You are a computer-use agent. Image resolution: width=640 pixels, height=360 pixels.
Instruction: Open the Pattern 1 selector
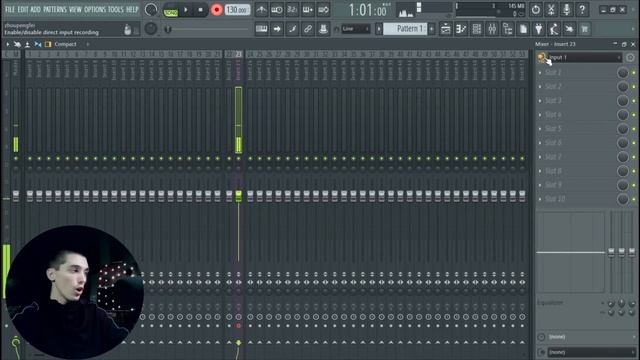[405, 29]
